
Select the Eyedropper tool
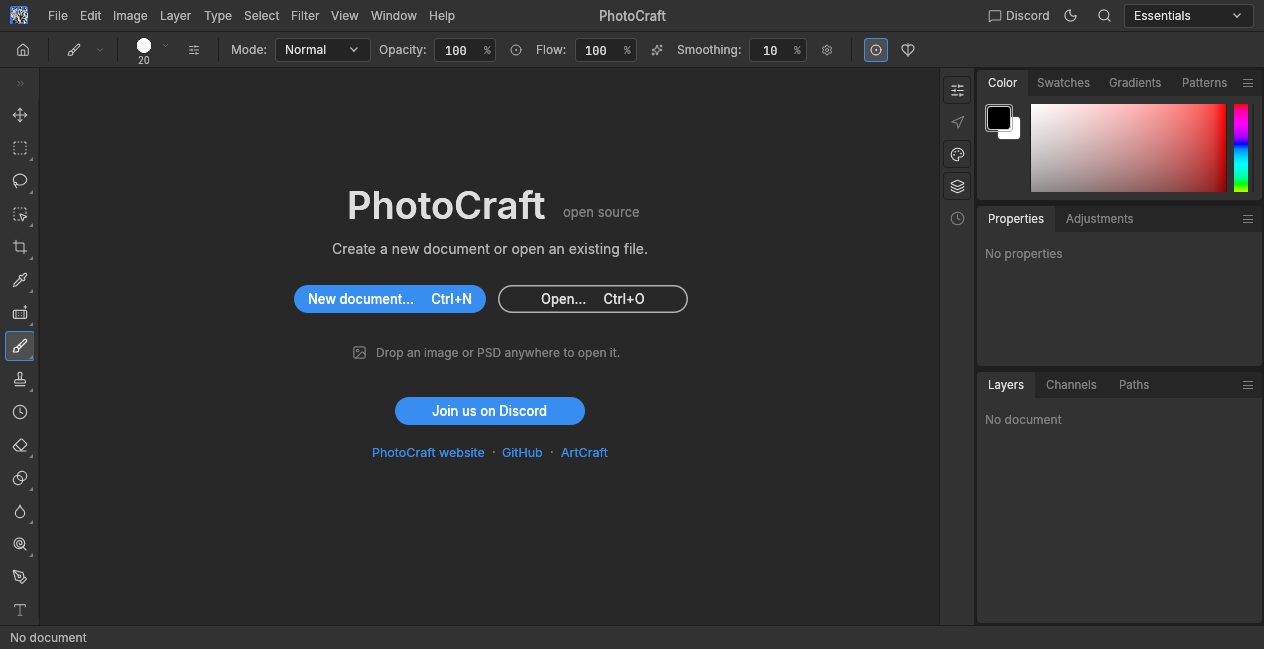point(19,280)
